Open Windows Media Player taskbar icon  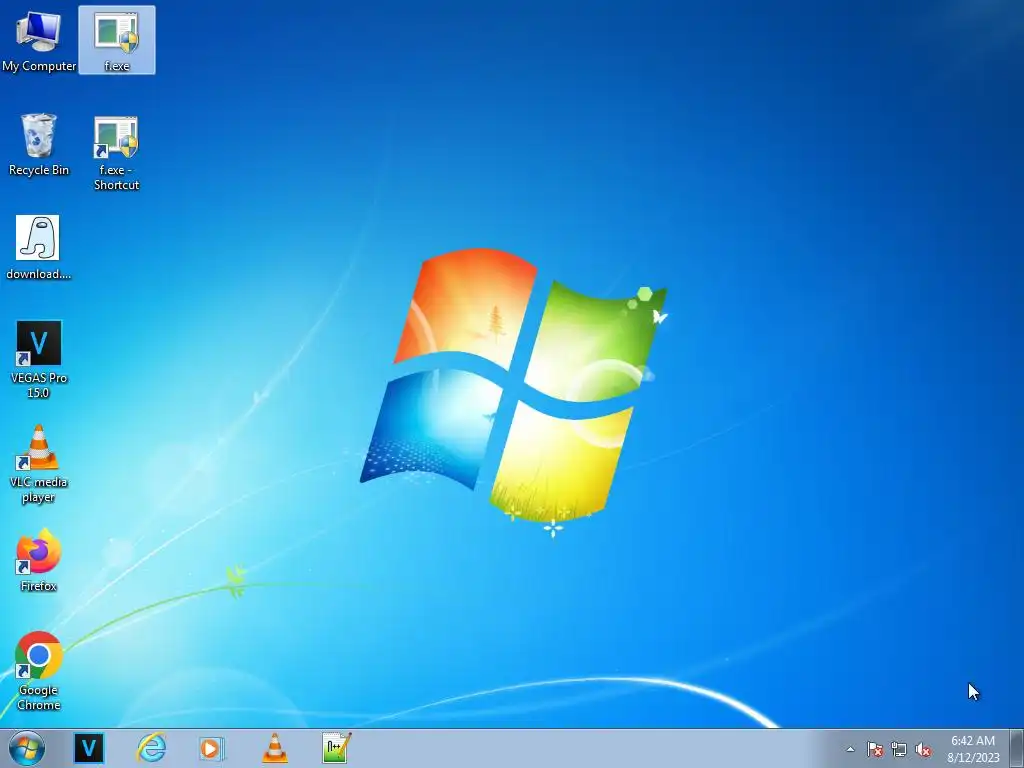(x=212, y=748)
